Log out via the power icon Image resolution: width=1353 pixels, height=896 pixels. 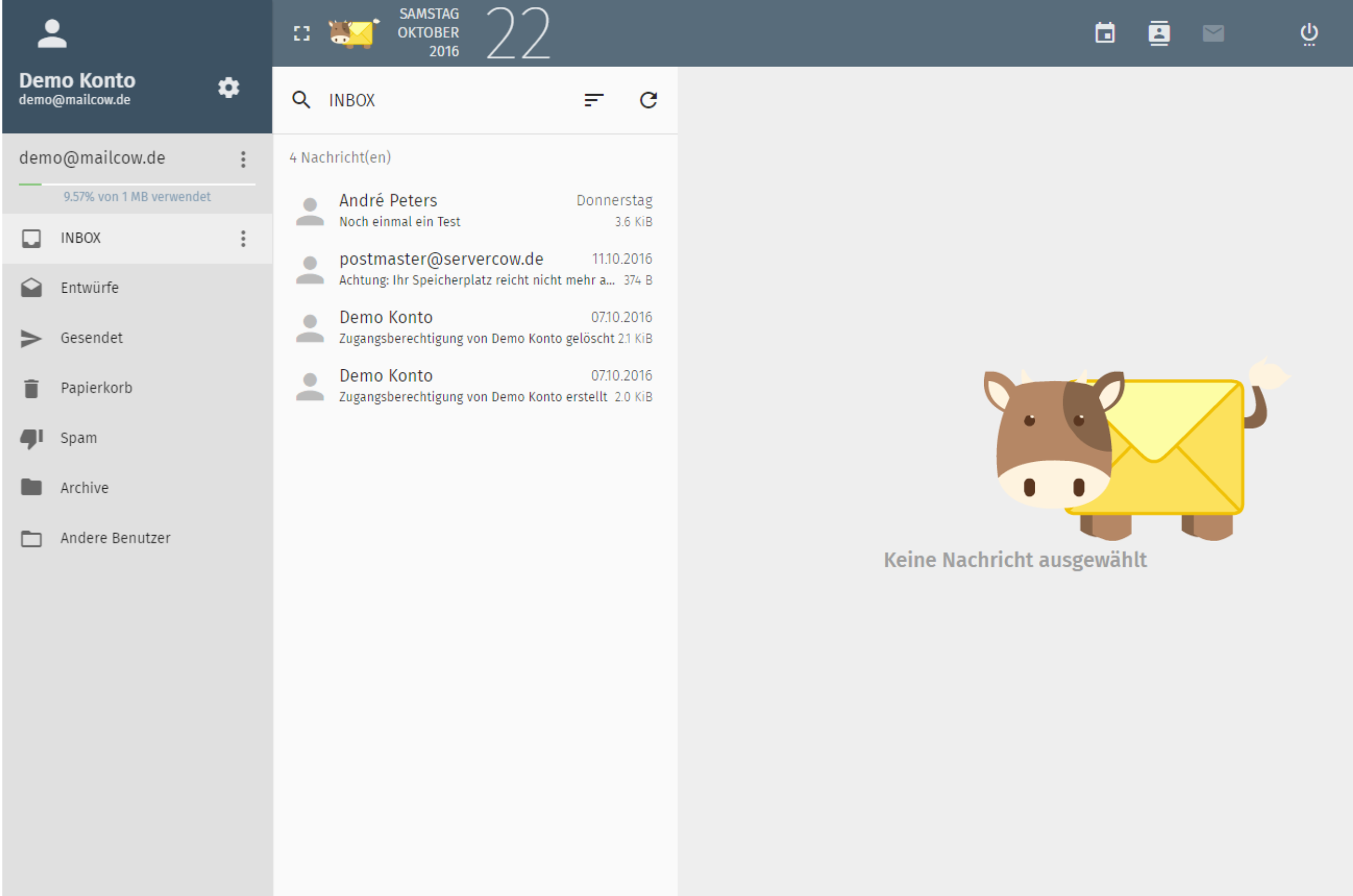point(1309,33)
